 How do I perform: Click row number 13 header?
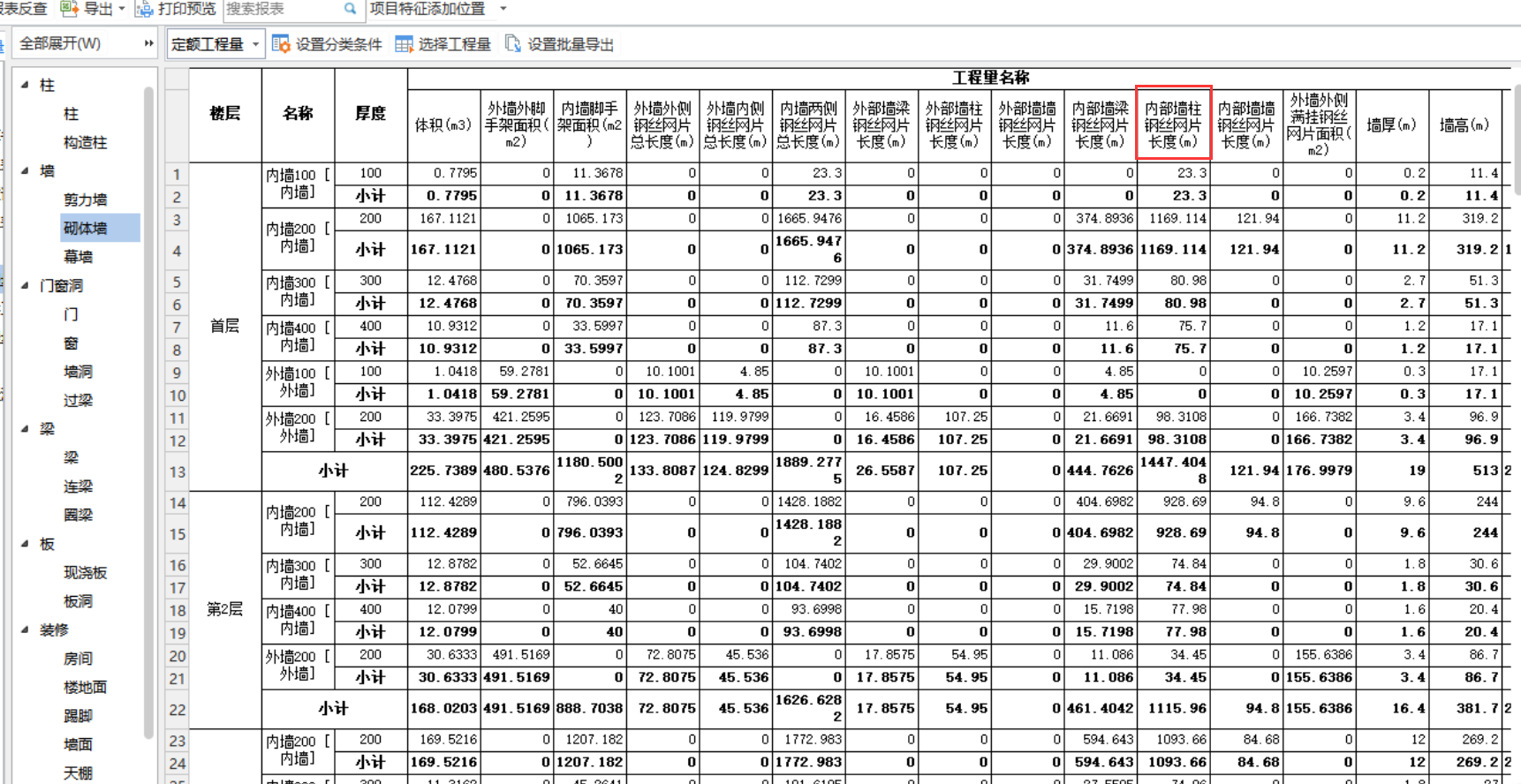pos(177,471)
